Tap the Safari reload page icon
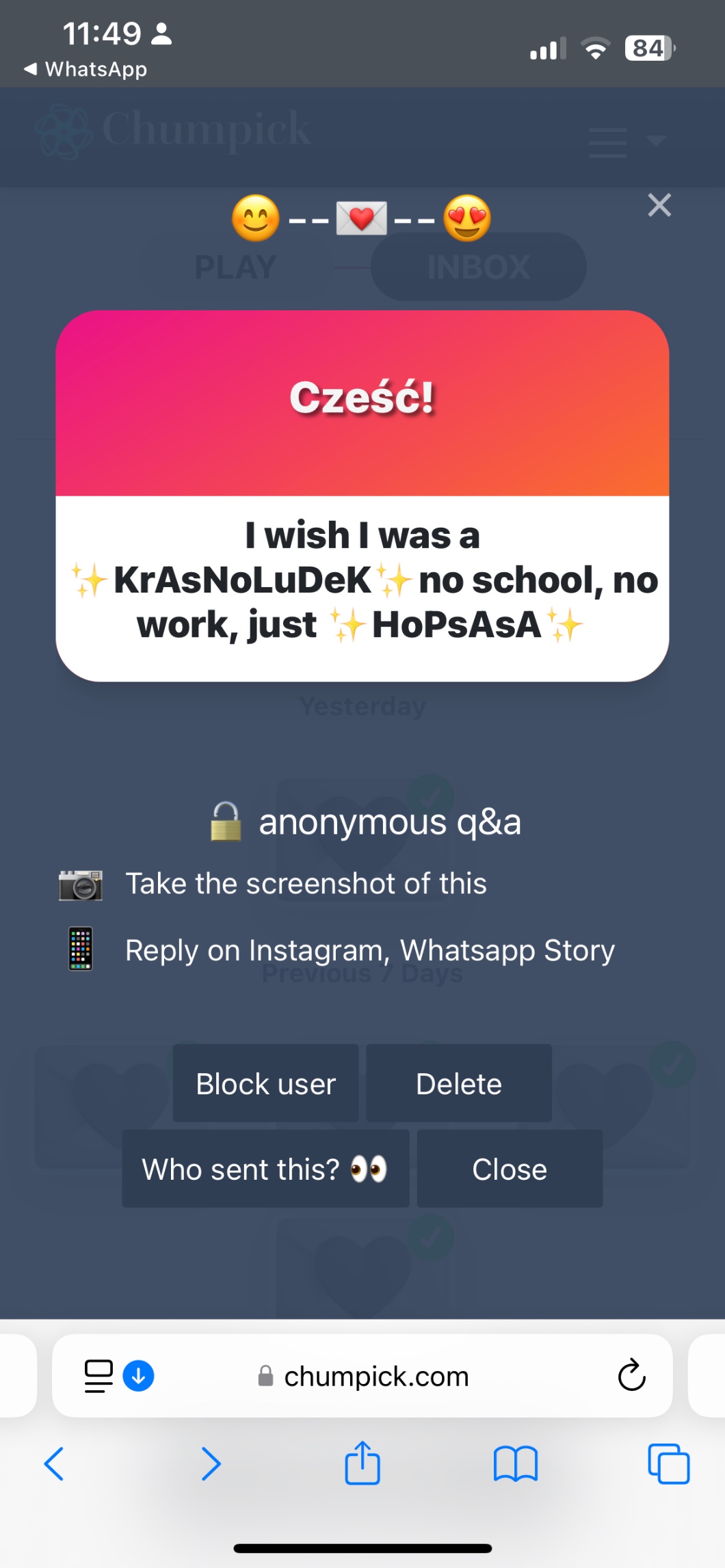 631,1375
